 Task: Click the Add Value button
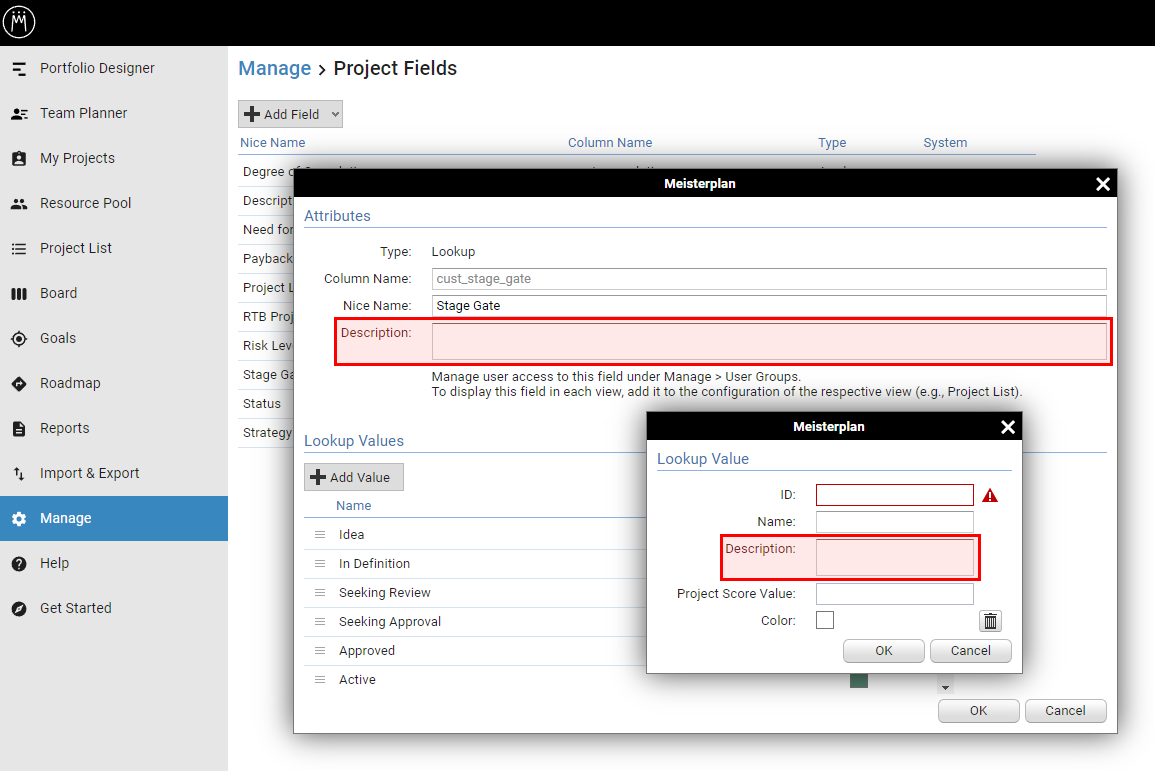coord(354,477)
